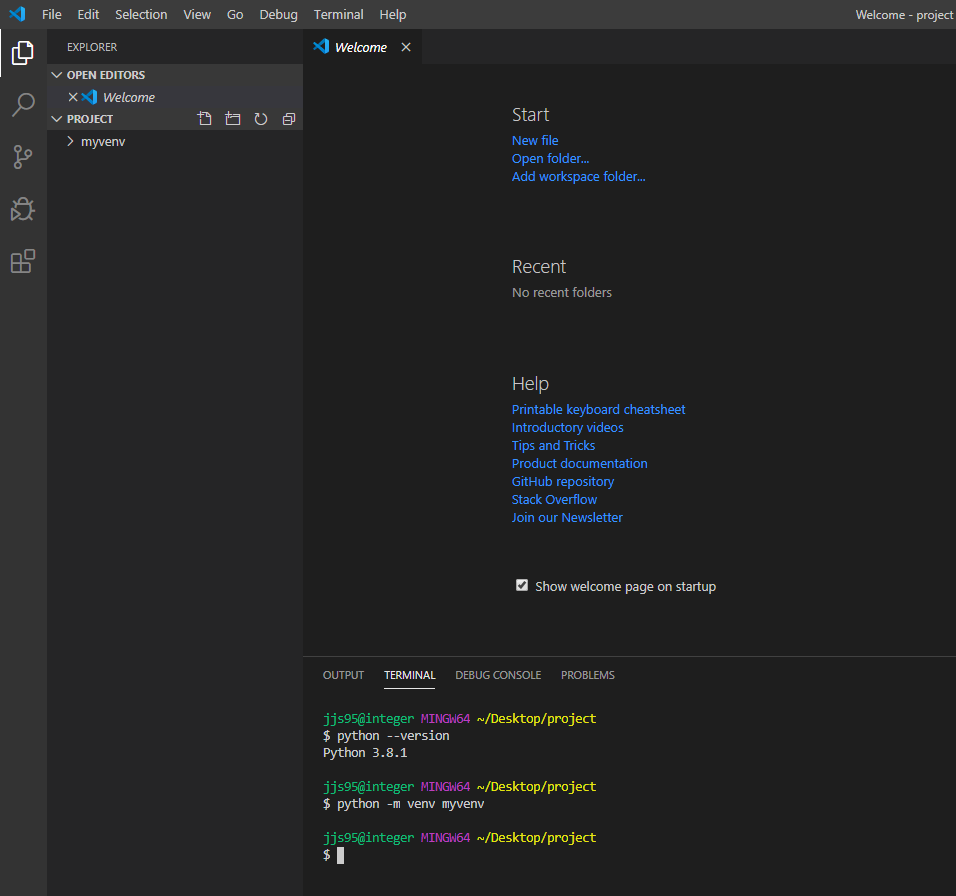Open the Selection menu

[141, 15]
